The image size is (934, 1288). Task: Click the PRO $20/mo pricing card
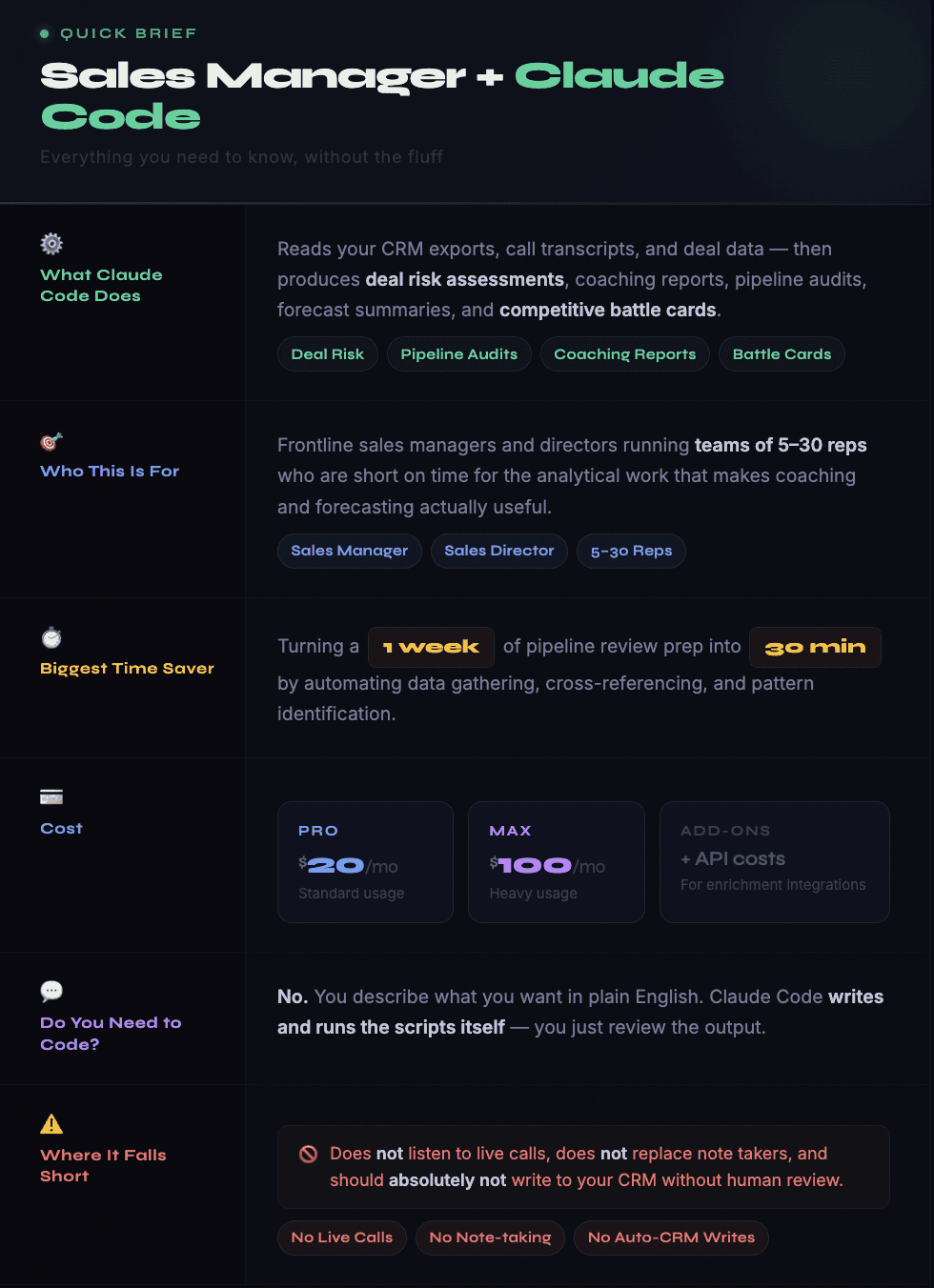coord(365,862)
